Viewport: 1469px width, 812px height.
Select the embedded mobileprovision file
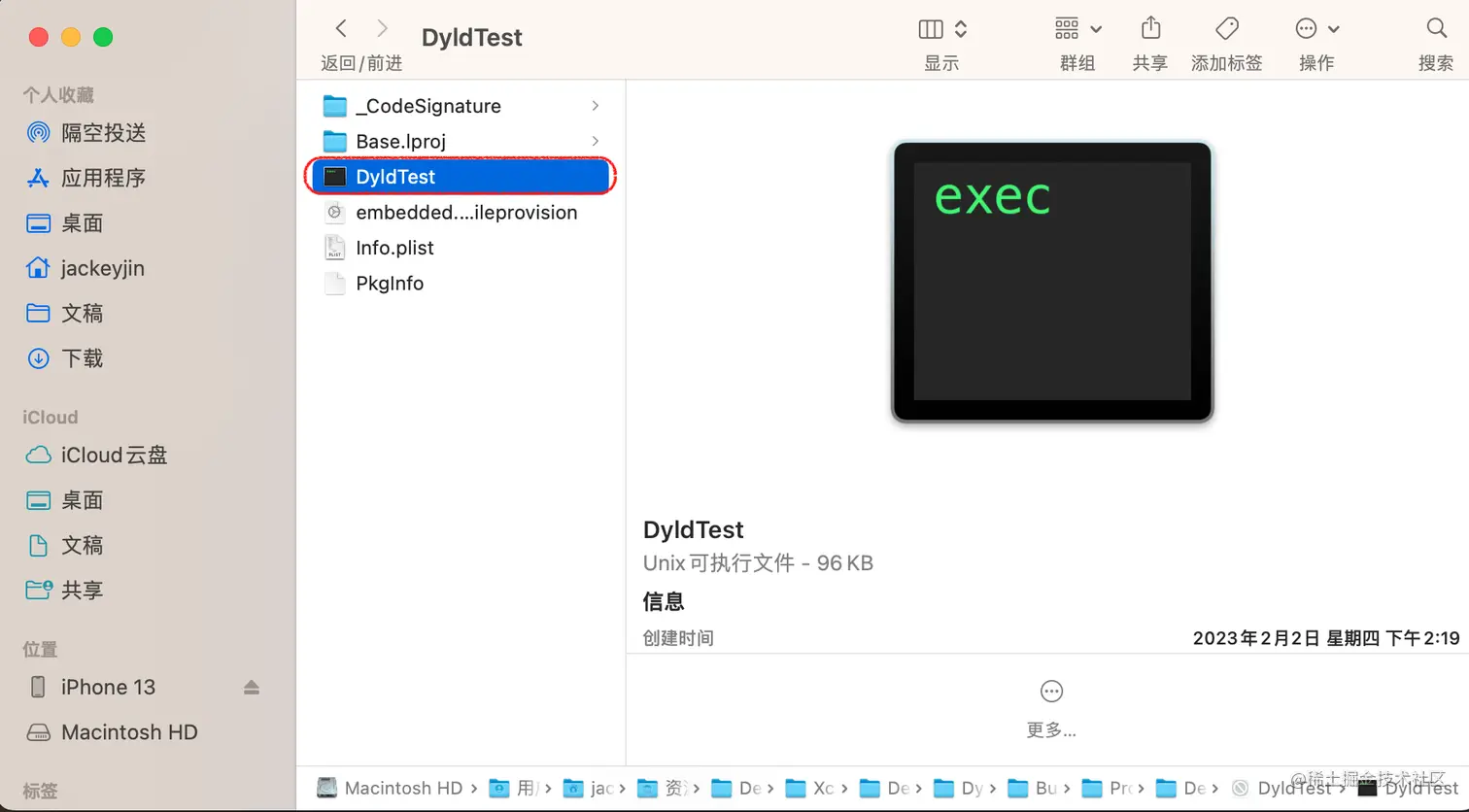click(461, 212)
